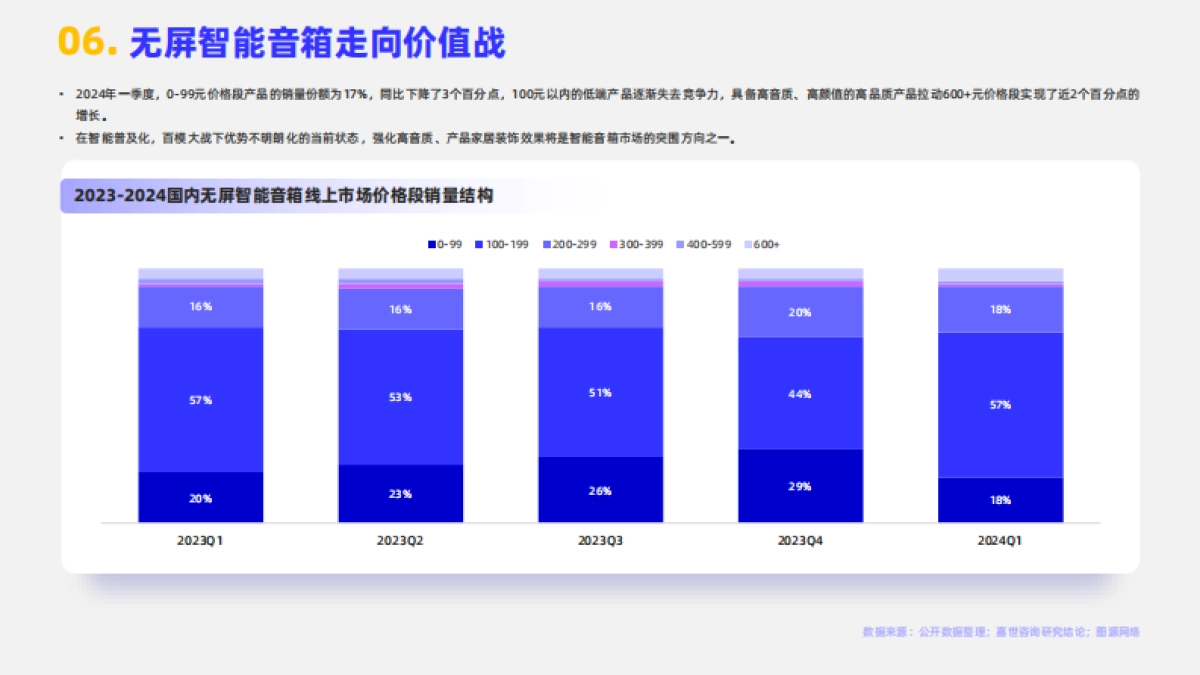1200x675 pixels.
Task: Click the 2023Q1 axis label
Action: click(x=201, y=539)
